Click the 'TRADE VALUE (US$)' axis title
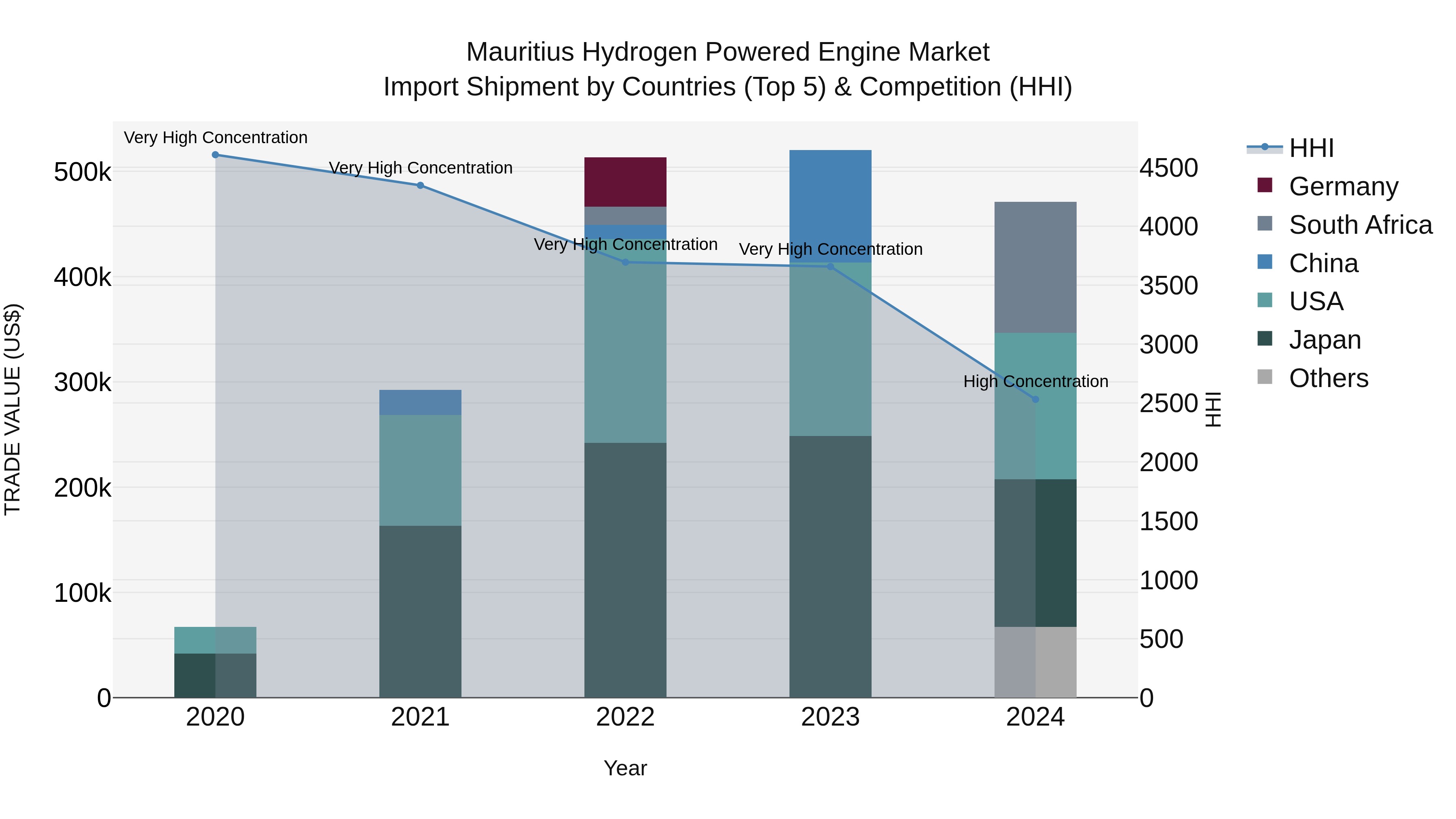Viewport: 1456px width, 819px height. coord(13,410)
